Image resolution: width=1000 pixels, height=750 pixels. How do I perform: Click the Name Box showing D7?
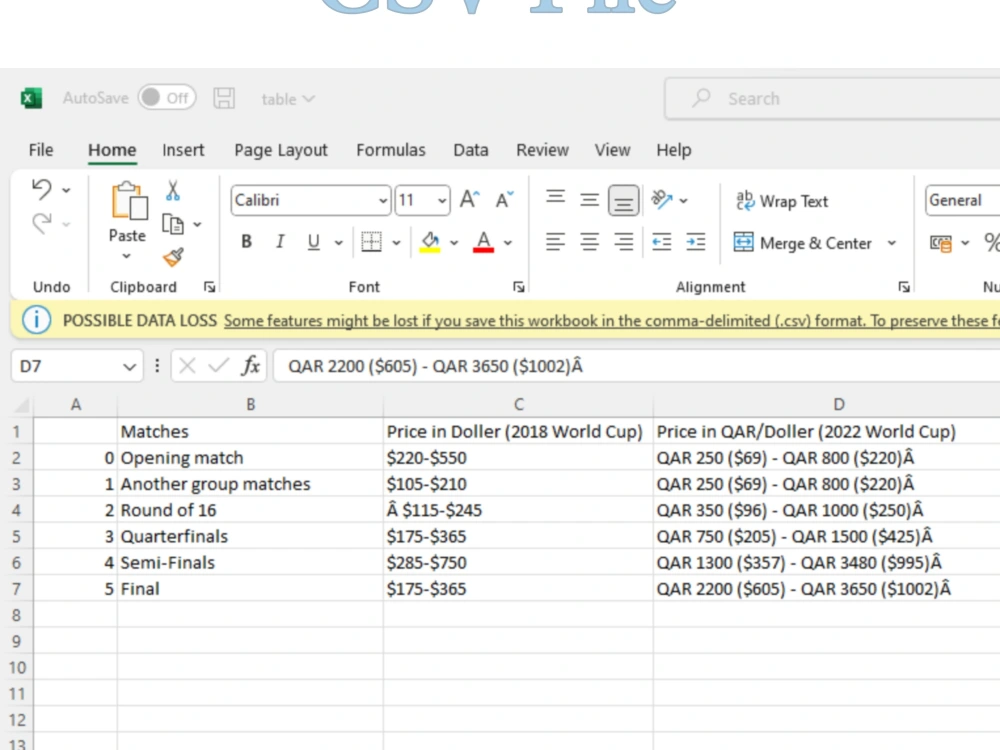77,366
